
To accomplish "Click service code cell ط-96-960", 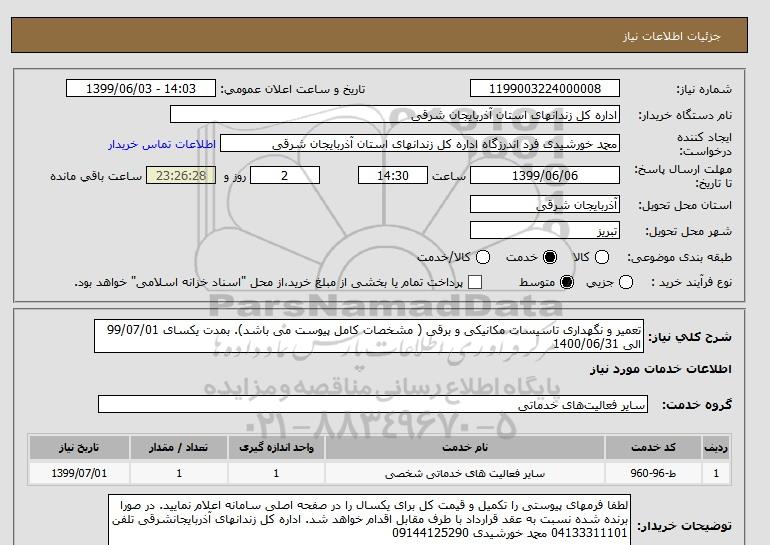I will point(653,473).
